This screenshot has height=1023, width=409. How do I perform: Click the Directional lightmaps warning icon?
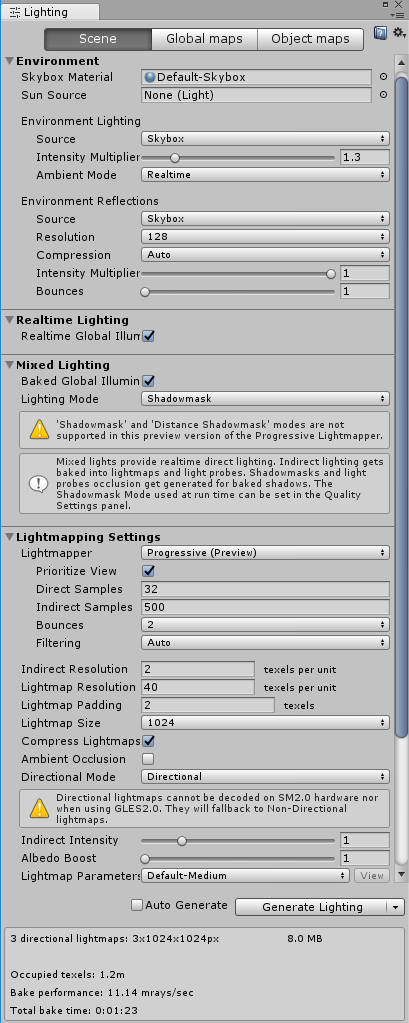click(40, 809)
